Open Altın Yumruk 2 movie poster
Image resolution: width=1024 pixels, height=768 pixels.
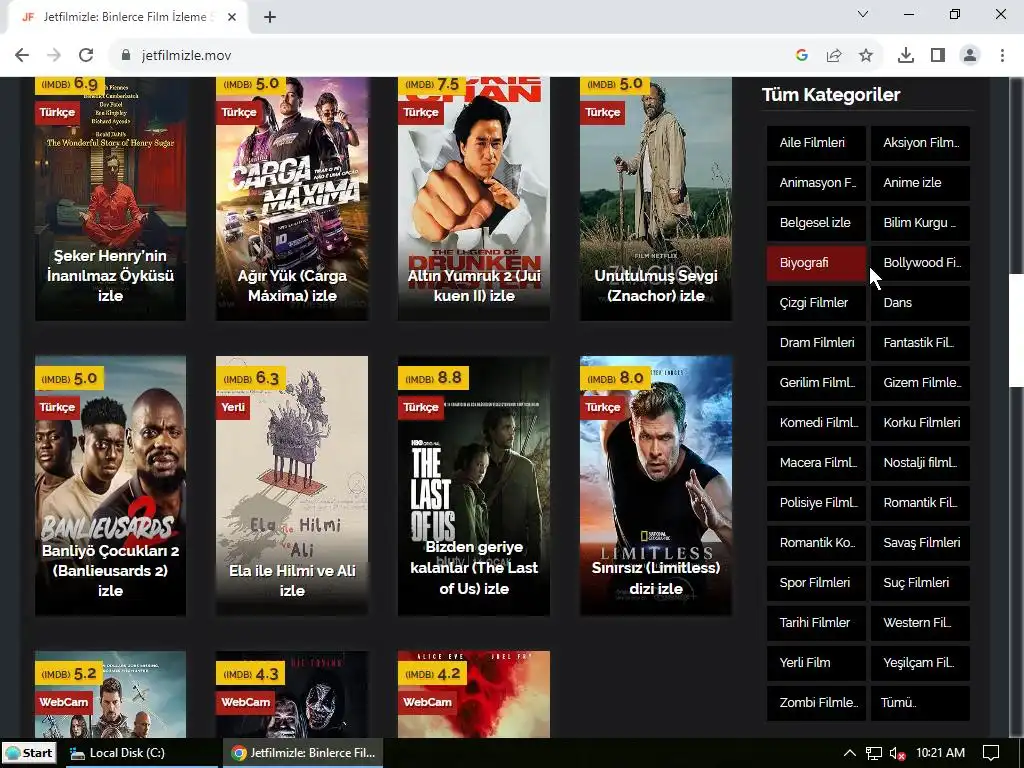(x=474, y=199)
